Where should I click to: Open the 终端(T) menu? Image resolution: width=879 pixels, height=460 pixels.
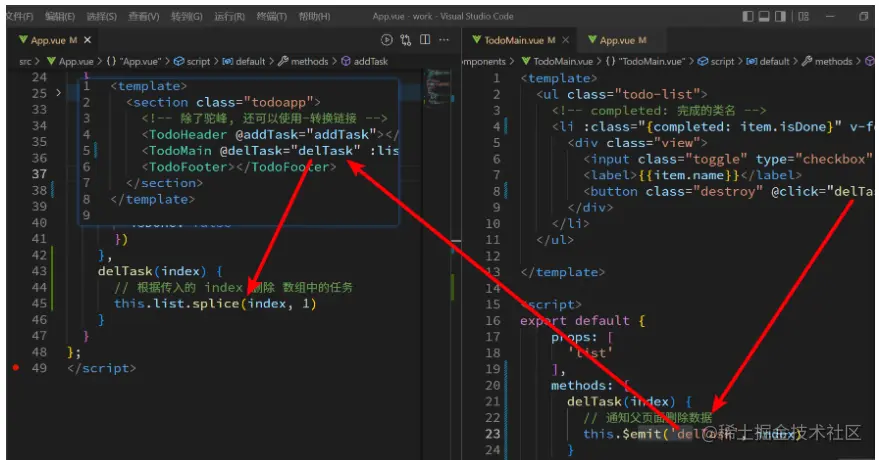(271, 16)
